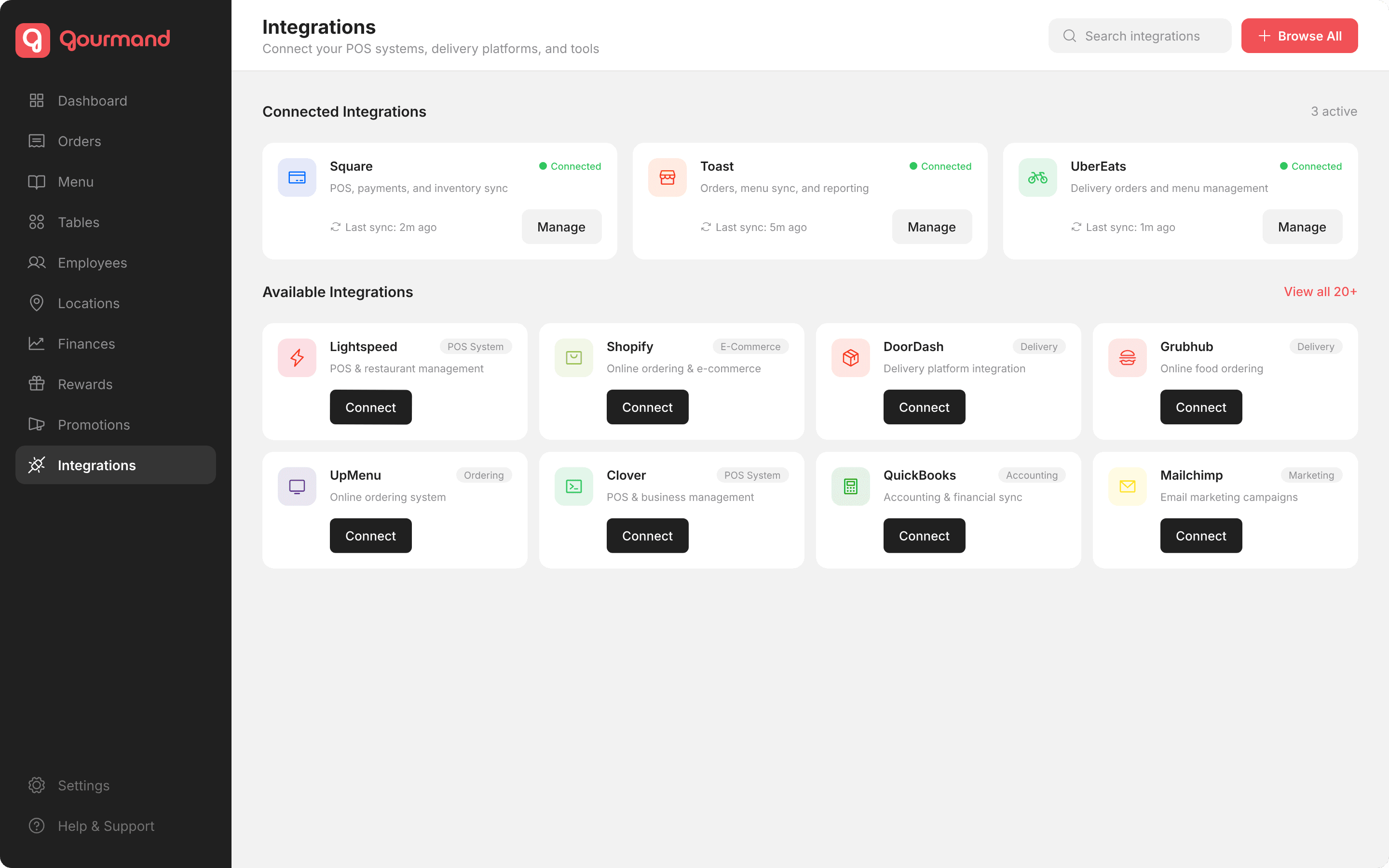Click the Toast storefront icon
The width and height of the screenshot is (1389, 868).
[x=667, y=177]
